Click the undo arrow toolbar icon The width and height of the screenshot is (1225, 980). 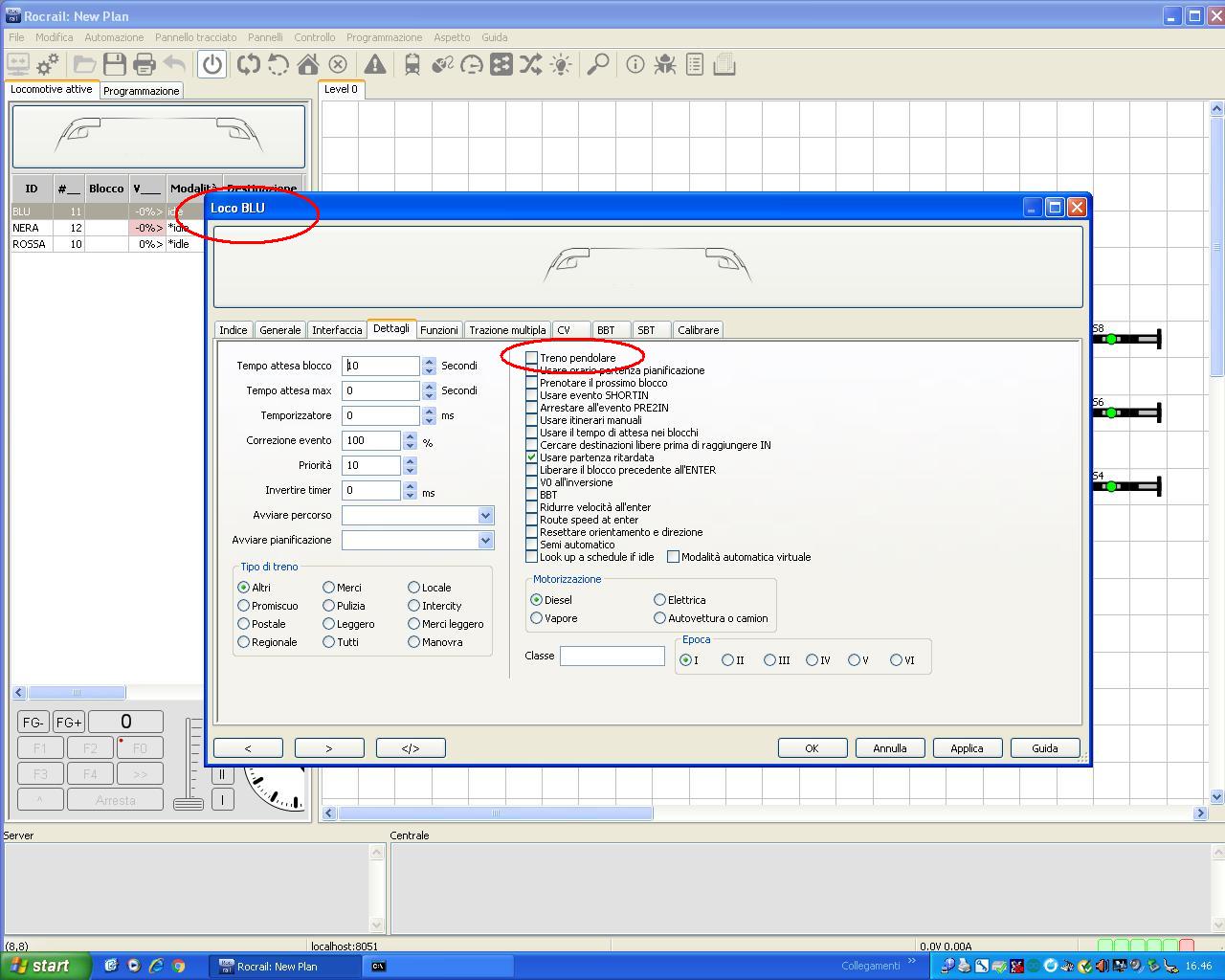click(173, 64)
